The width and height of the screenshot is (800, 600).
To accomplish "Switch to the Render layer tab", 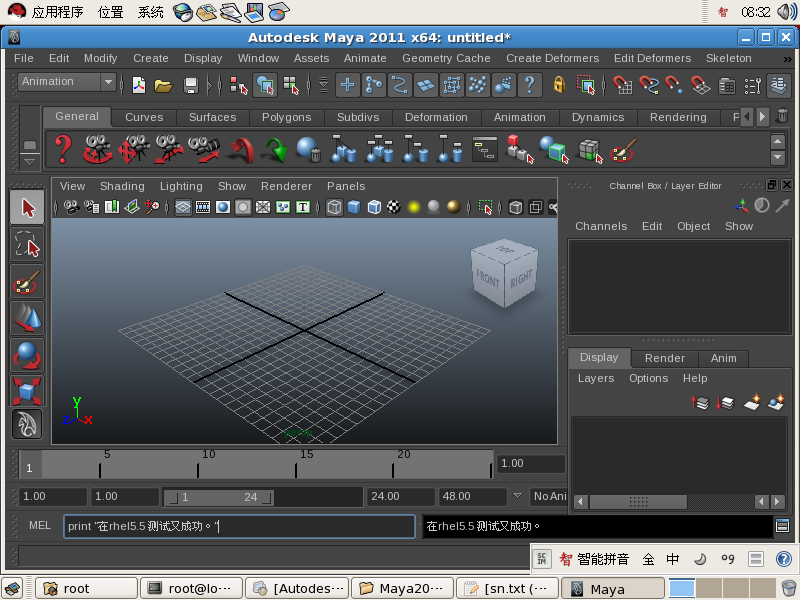I will 664,358.
